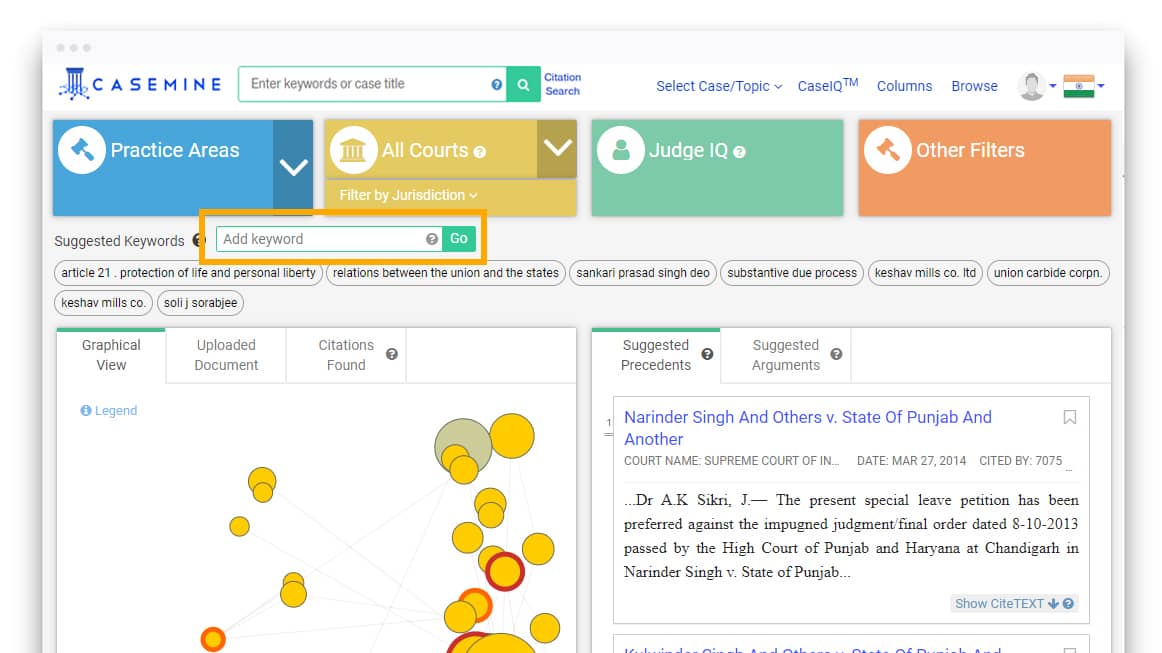1162x653 pixels.
Task: Click the Go button next to Add keyword
Action: (459, 239)
